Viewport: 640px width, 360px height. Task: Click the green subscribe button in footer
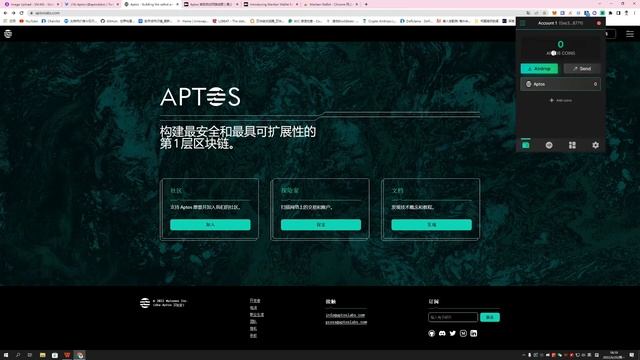tap(490, 317)
